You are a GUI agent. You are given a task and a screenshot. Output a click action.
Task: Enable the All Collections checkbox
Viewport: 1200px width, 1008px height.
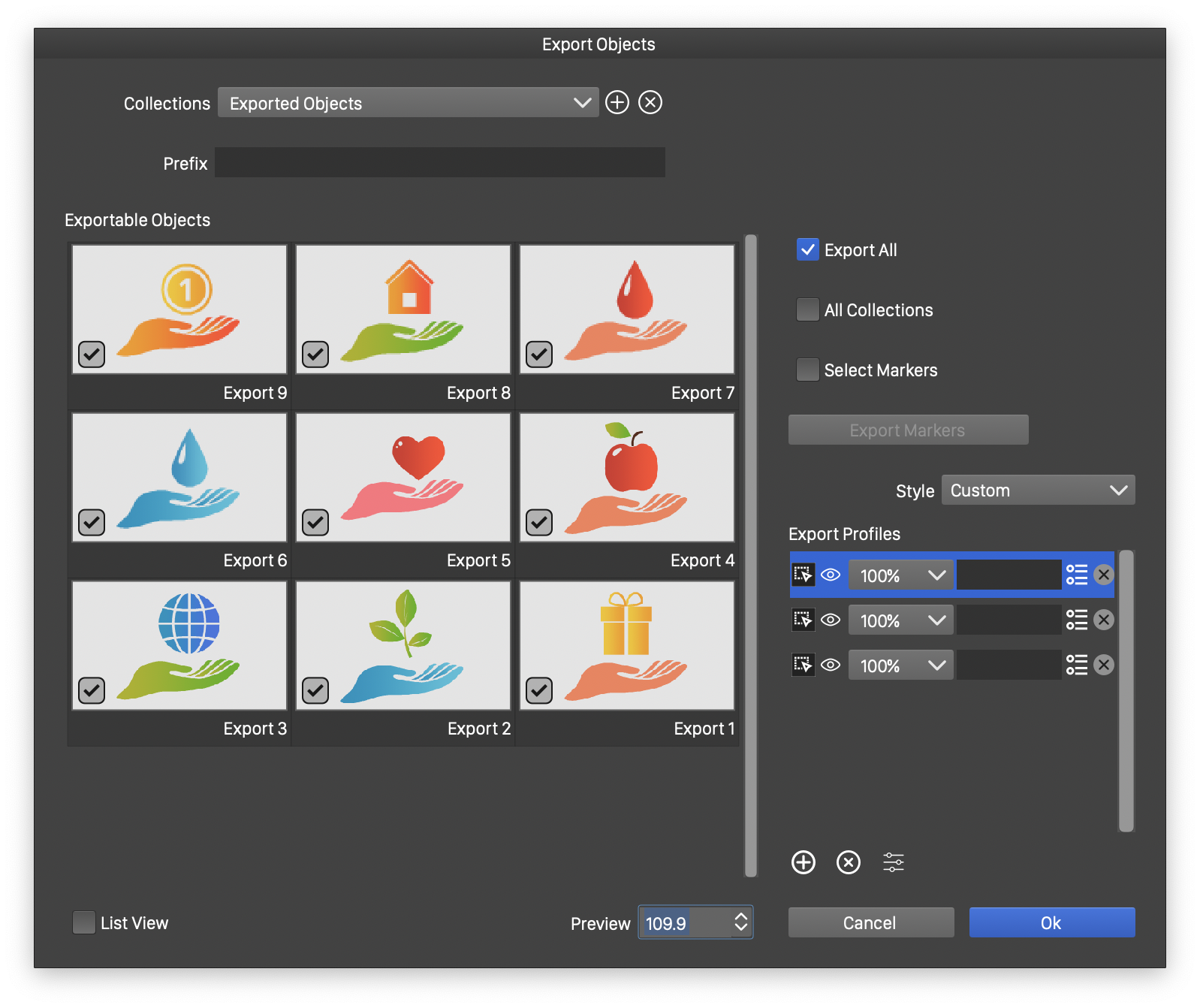click(808, 310)
